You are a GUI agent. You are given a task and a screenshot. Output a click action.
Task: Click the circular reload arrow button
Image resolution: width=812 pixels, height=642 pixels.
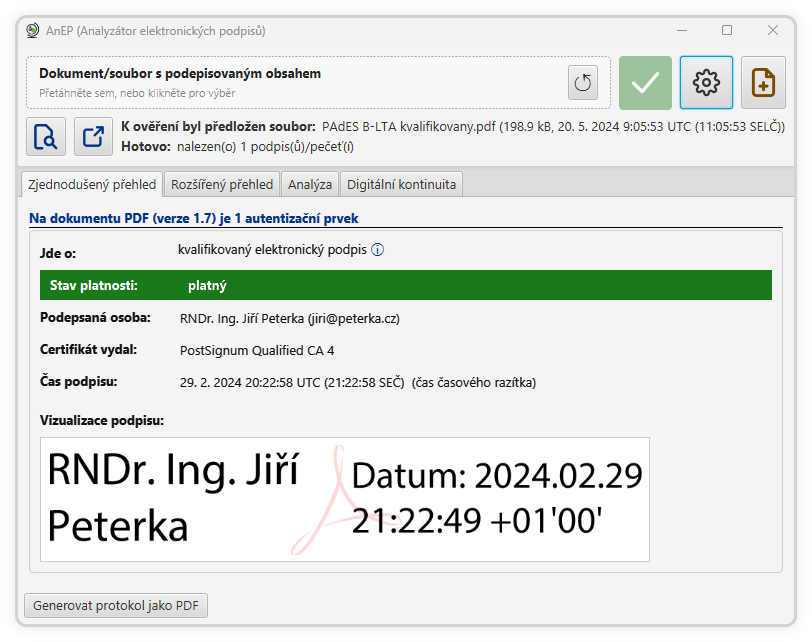tap(583, 82)
